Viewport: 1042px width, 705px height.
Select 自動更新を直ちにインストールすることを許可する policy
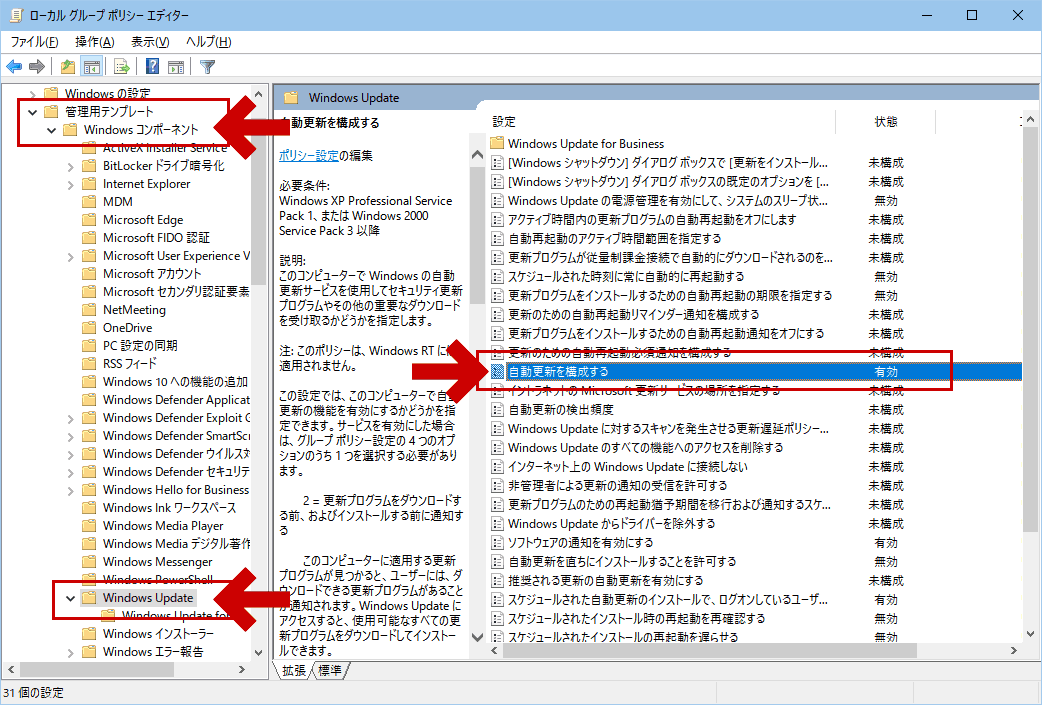622,561
